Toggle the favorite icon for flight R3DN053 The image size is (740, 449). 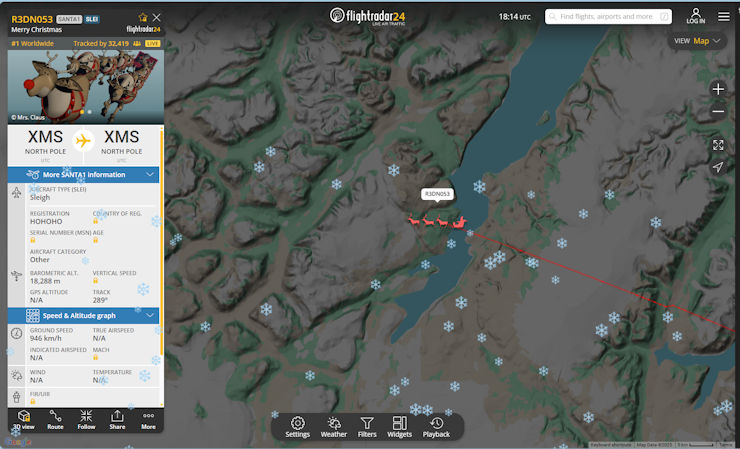[142, 17]
